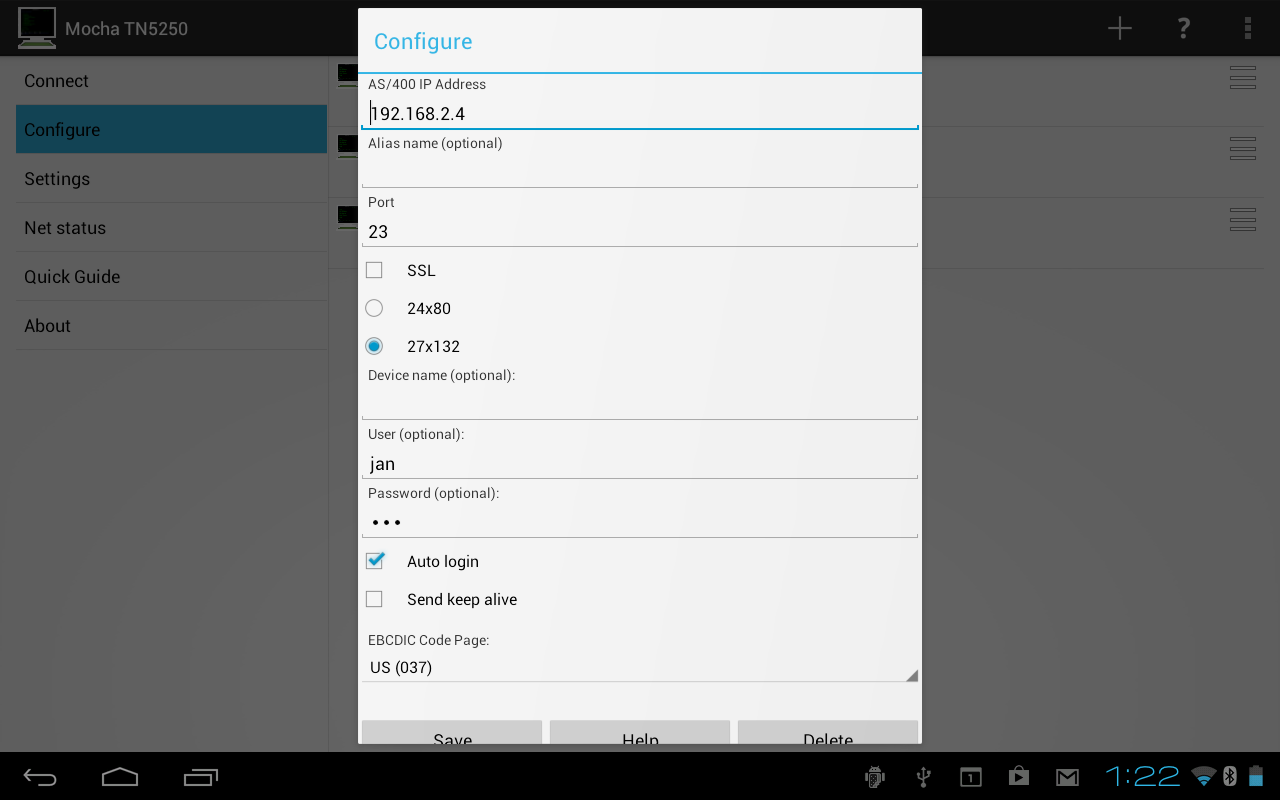Viewport: 1280px width, 800px height.
Task: Focus the Password field
Action: click(640, 522)
